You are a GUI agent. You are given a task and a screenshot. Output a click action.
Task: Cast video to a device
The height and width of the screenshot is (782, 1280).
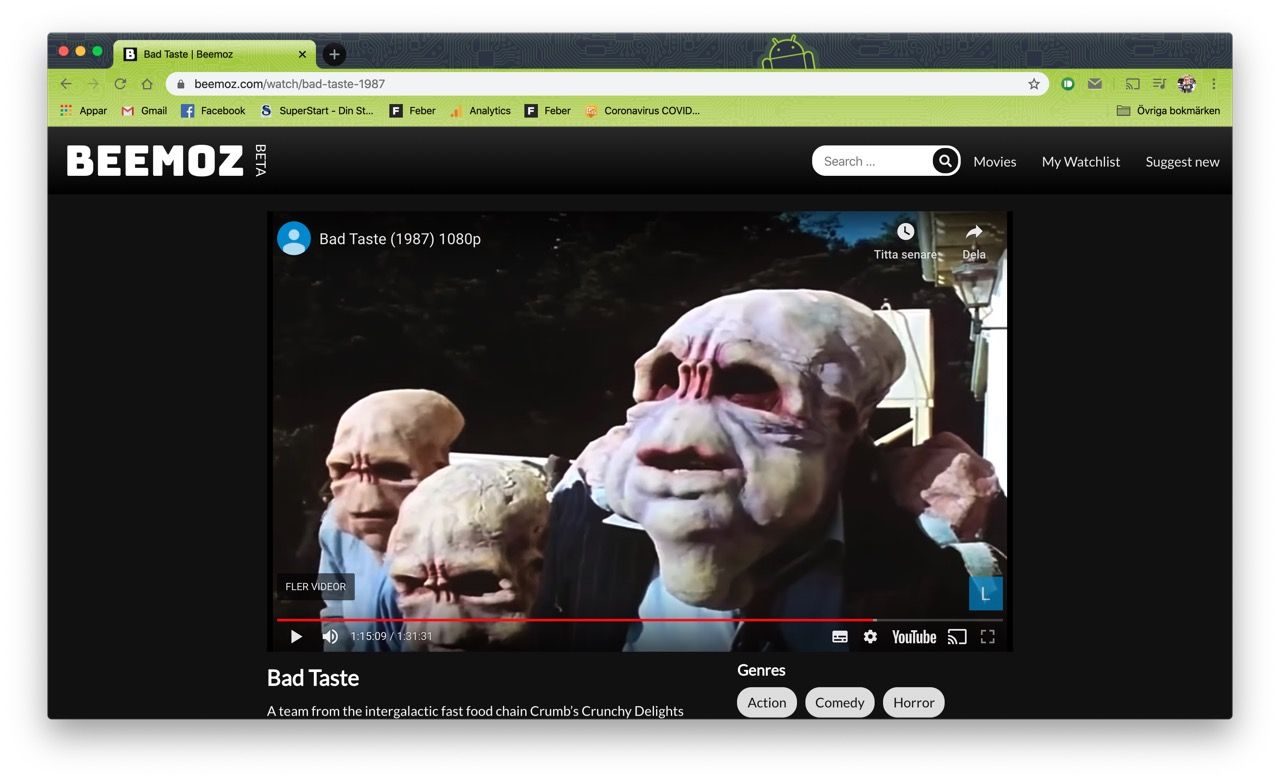[x=957, y=637]
